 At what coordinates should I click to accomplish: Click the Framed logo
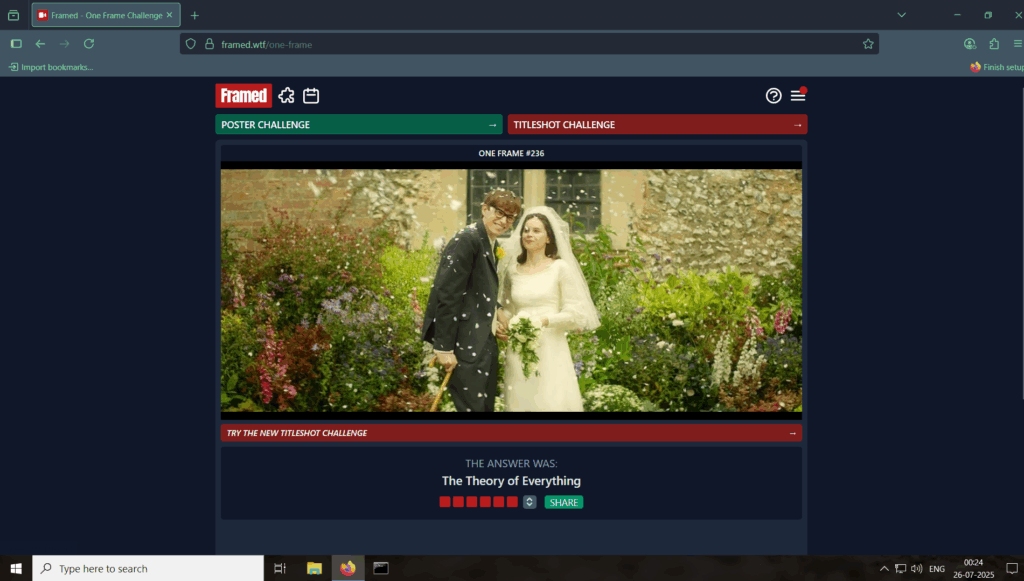coord(243,96)
